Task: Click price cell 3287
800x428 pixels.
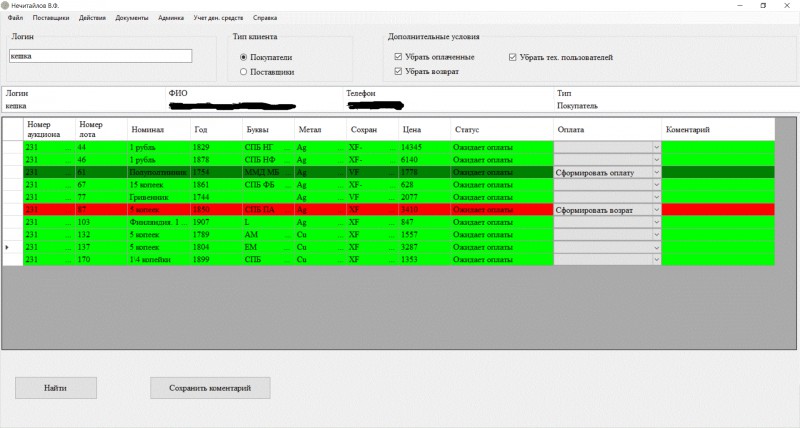Action: pos(425,247)
